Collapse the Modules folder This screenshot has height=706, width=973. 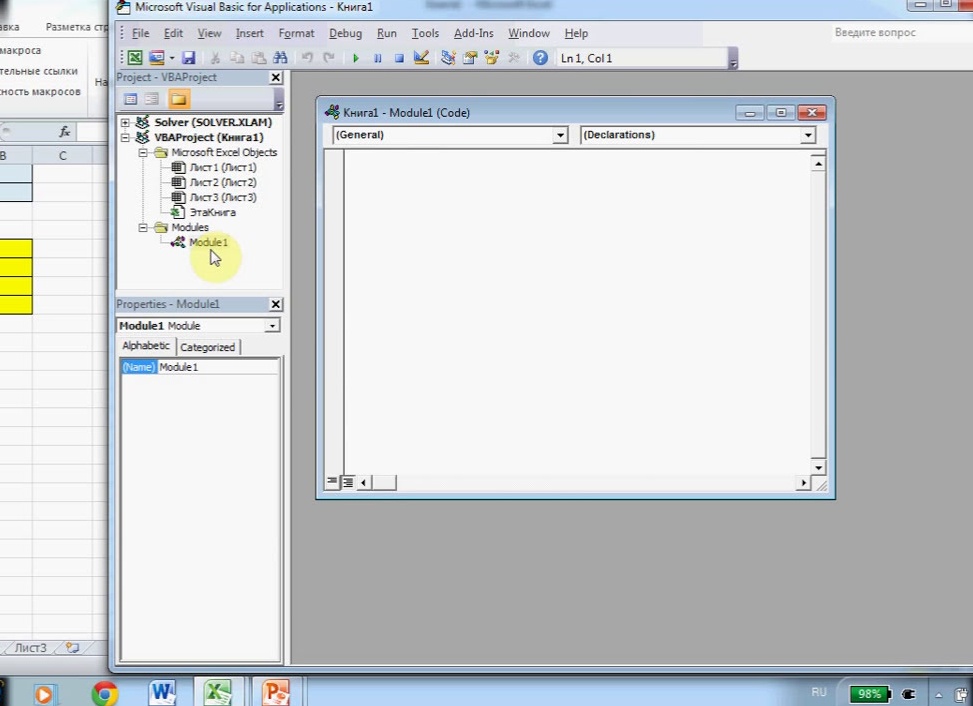143,227
